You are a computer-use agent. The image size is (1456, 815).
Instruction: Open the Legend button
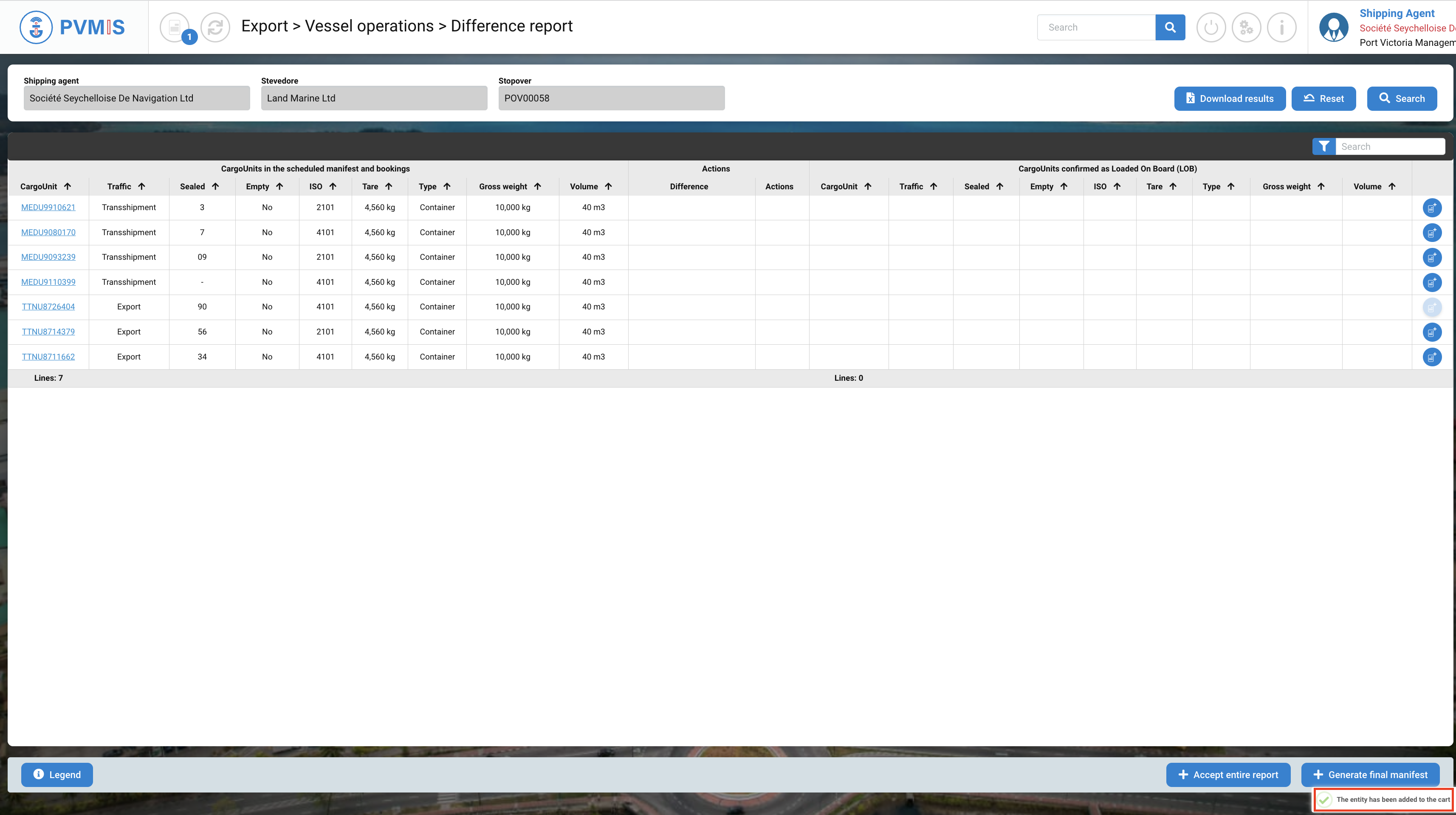coord(57,775)
